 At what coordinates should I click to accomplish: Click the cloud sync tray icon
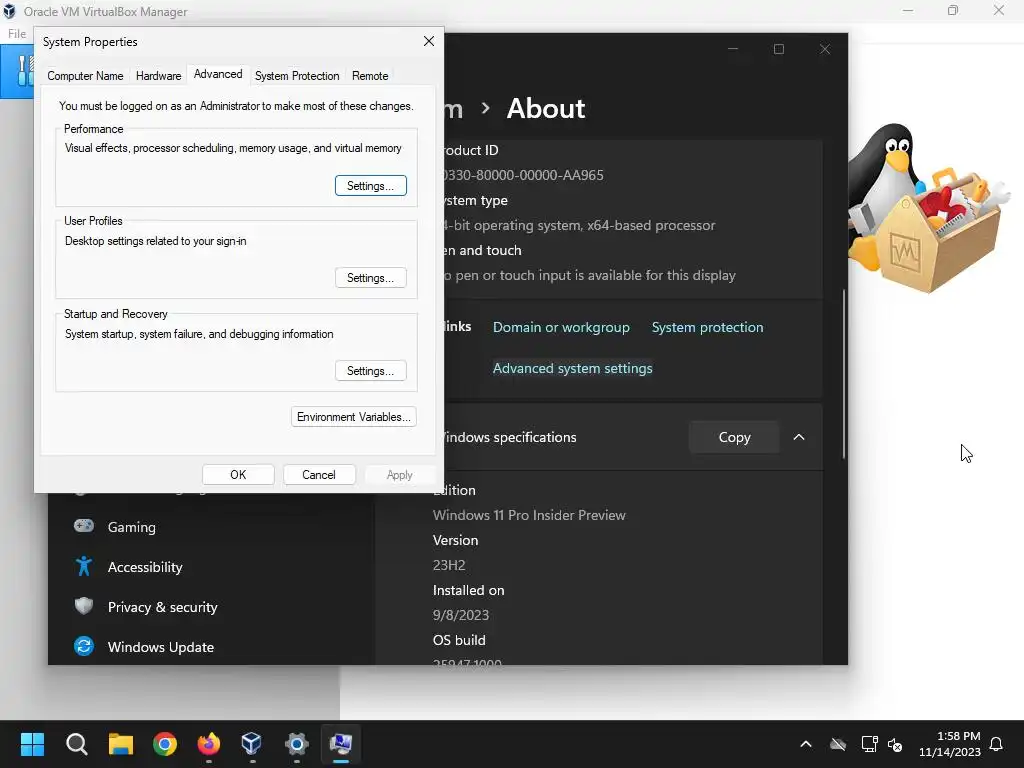click(x=838, y=744)
